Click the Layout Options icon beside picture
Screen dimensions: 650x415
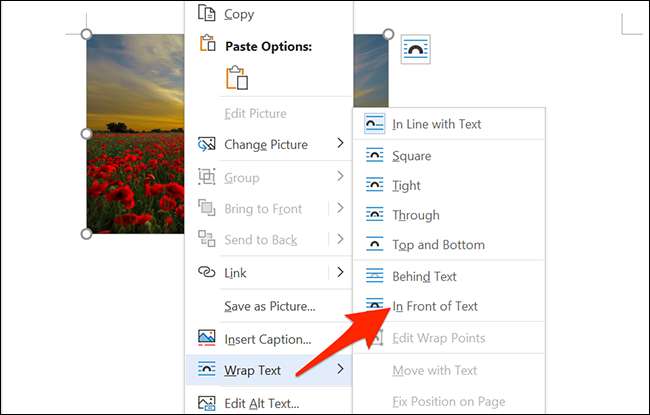415,50
